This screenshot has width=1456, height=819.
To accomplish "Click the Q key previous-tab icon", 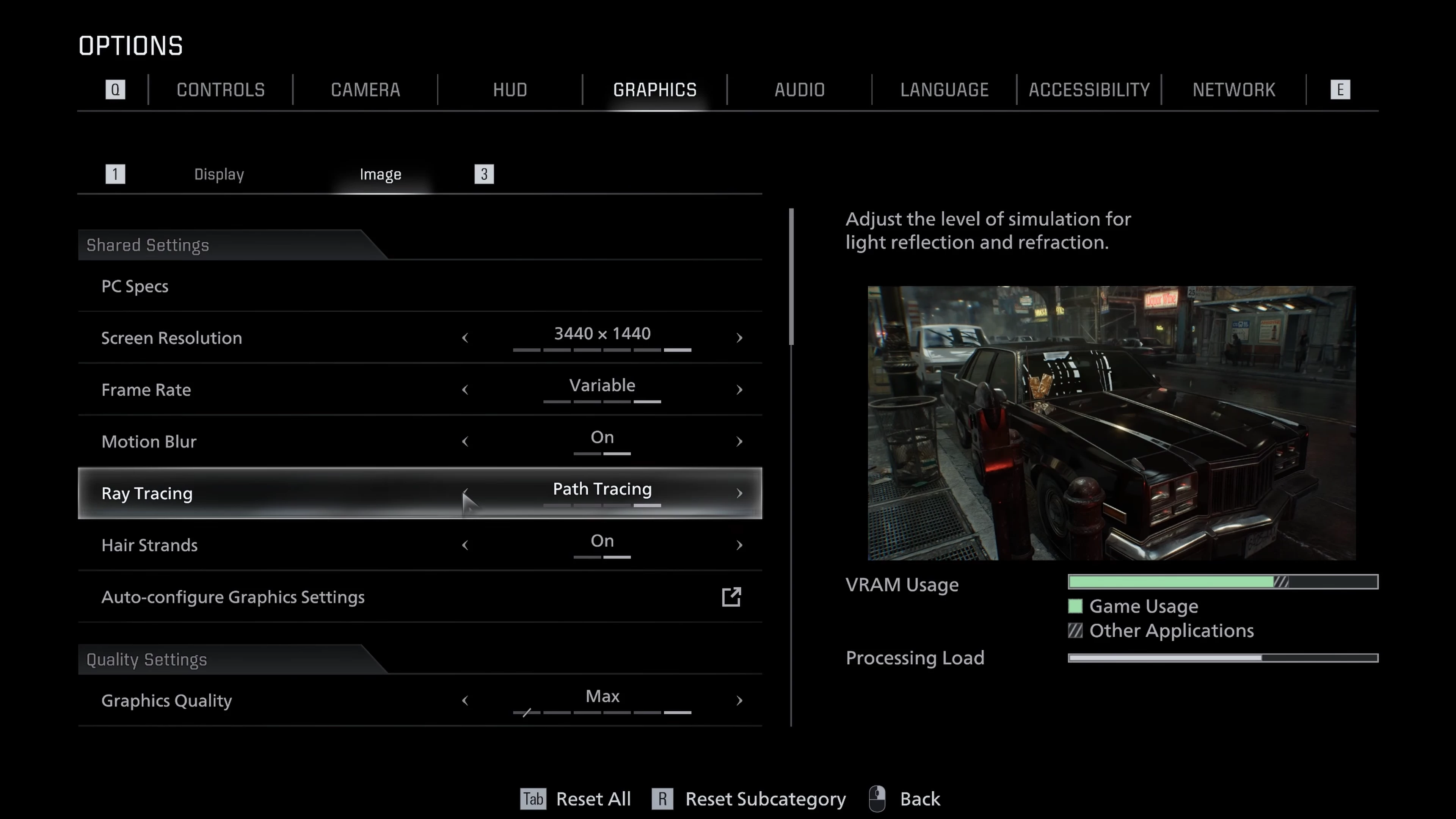I will coord(115,90).
